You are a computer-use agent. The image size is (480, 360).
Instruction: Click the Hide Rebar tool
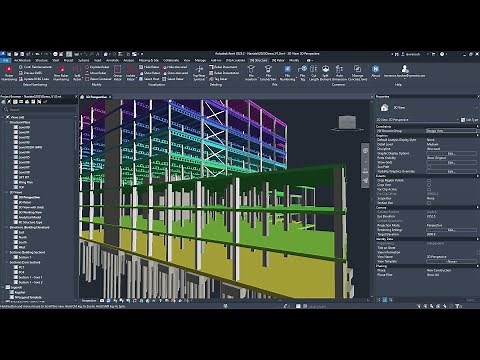pyautogui.click(x=149, y=67)
